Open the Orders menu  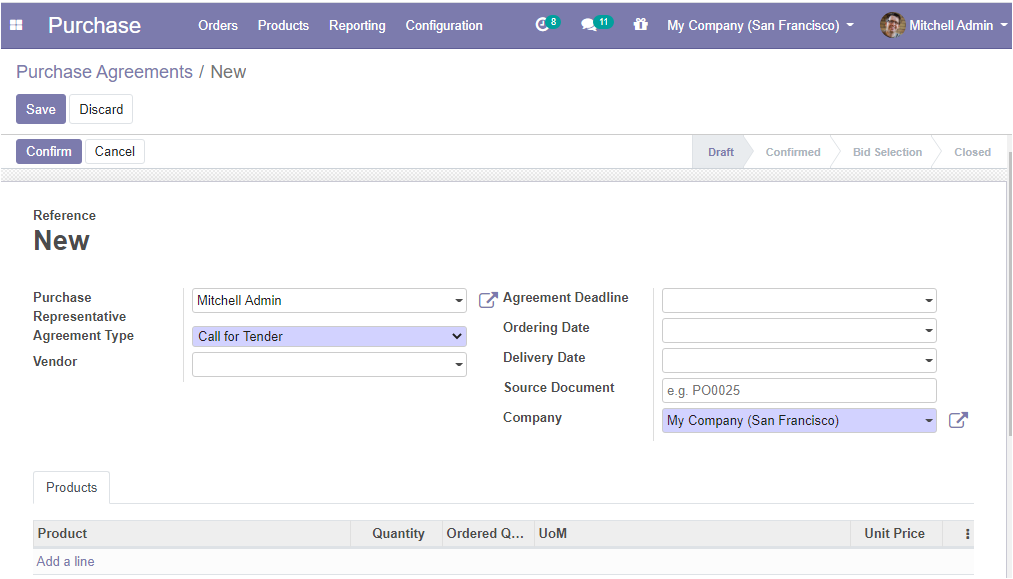(x=218, y=25)
